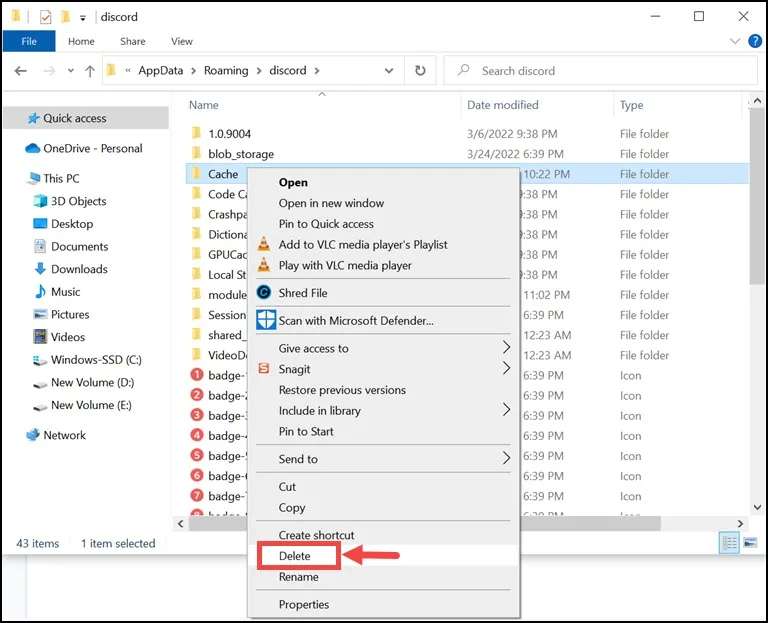768x623 pixels.
Task: Click the vertical scrollbar thumb
Action: 757,196
